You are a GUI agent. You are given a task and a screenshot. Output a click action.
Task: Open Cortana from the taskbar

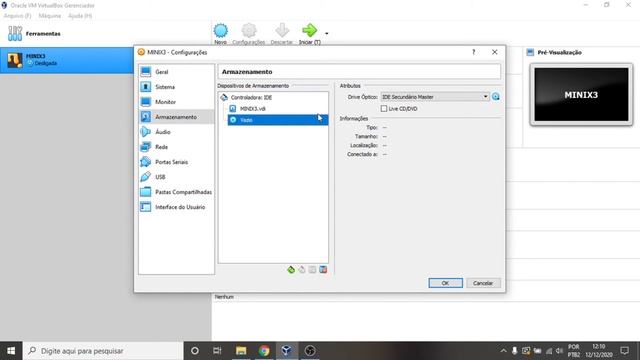195,351
